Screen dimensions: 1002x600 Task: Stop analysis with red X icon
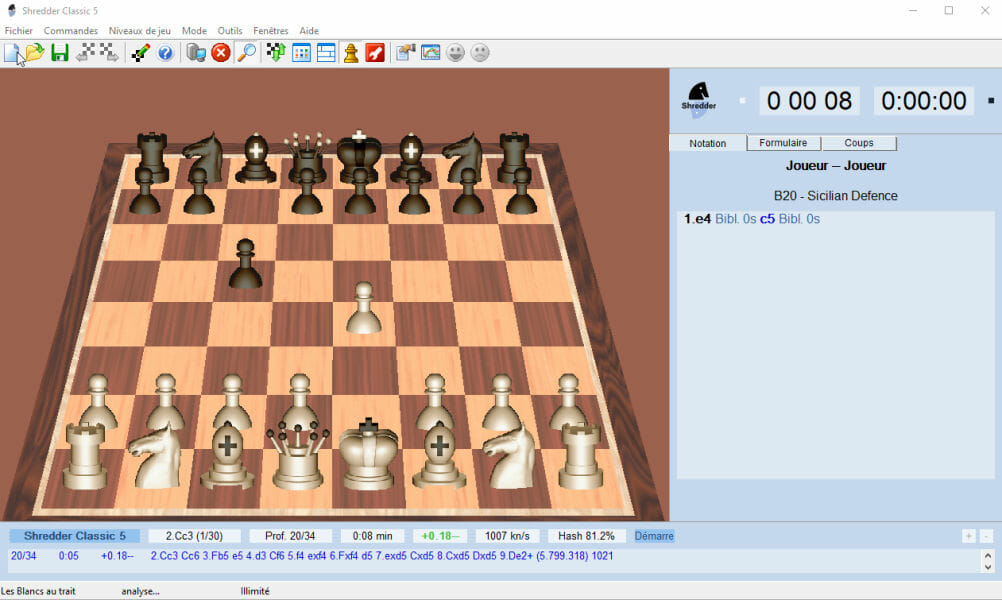tap(221, 52)
